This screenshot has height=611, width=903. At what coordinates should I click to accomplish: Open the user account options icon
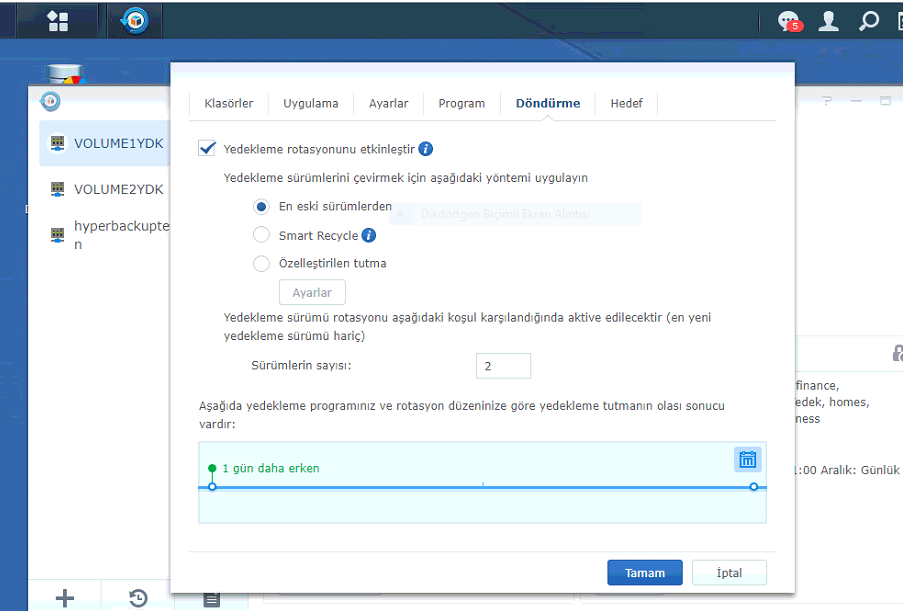pos(828,21)
